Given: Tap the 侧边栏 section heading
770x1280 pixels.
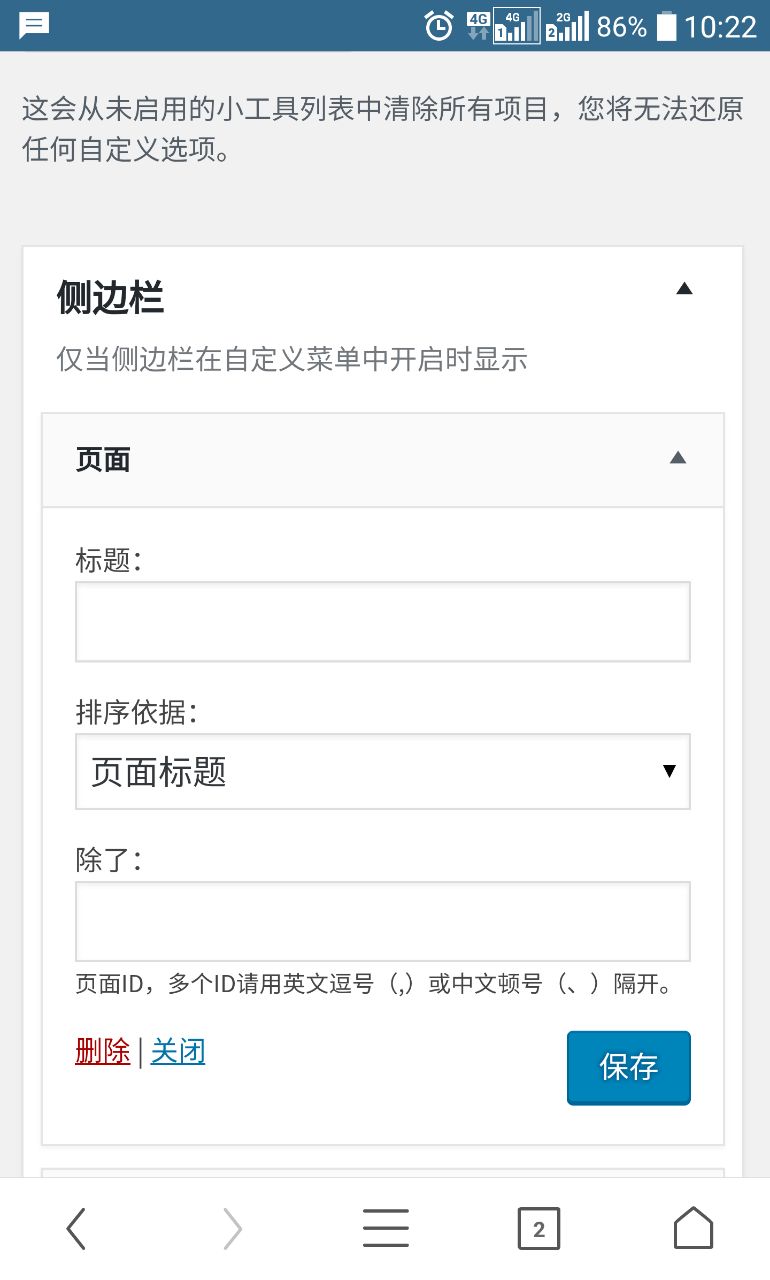Looking at the screenshot, I should coord(110,298).
